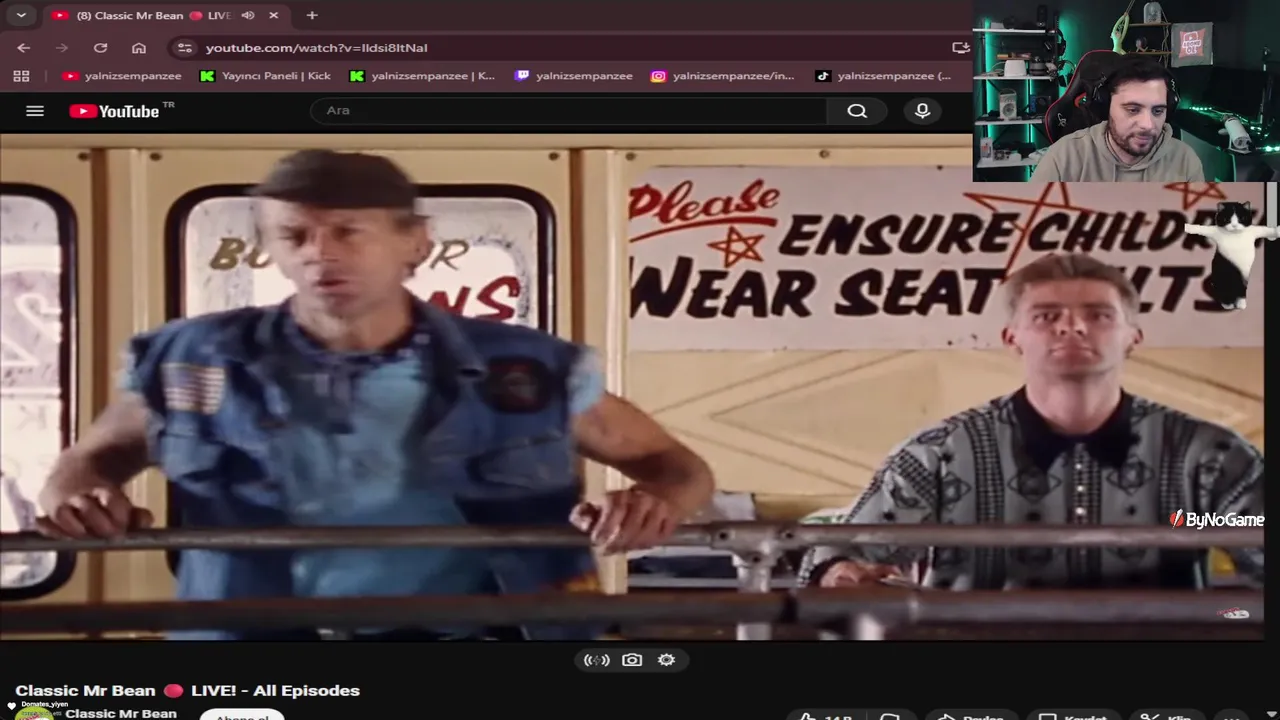1280x720 pixels.
Task: Start voice search with microphone icon
Action: coord(922,111)
